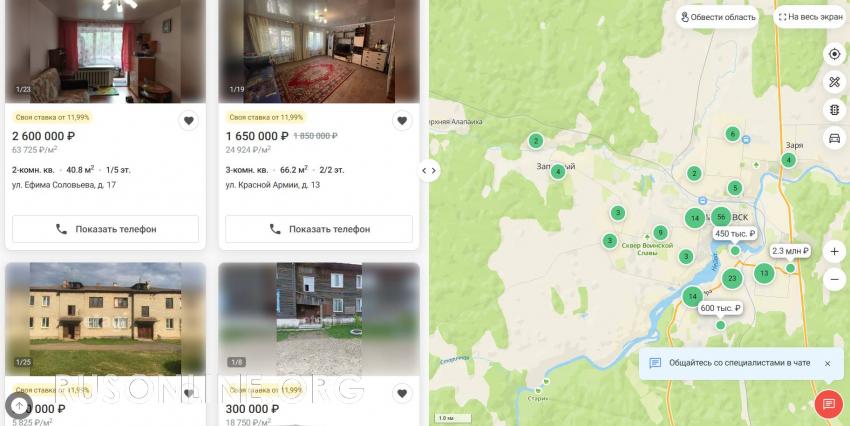Viewport: 850px width, 426px height.
Task: Click the На весь экран button
Action: coord(811,17)
